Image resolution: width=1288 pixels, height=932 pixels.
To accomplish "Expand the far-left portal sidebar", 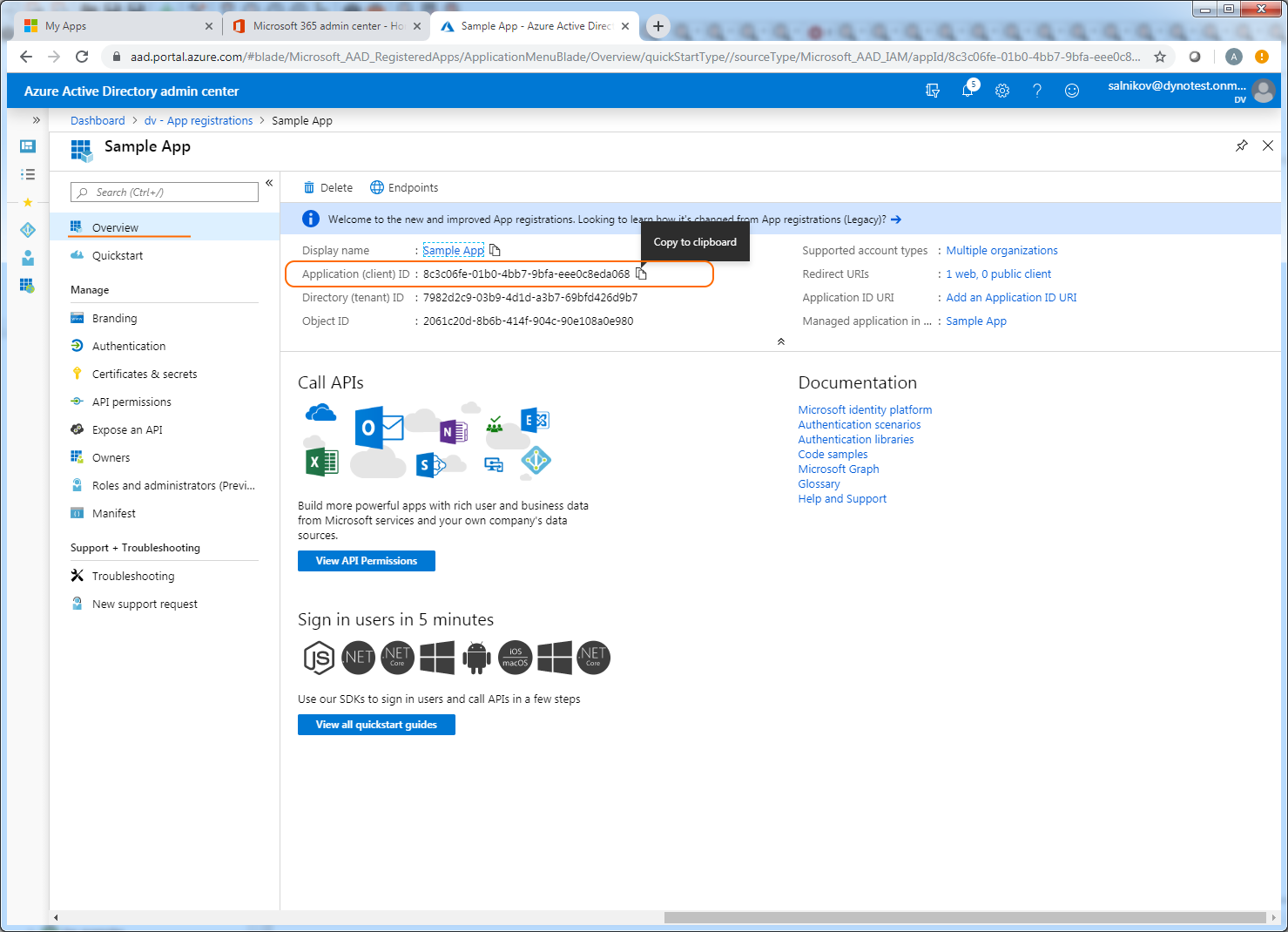I will click(36, 120).
